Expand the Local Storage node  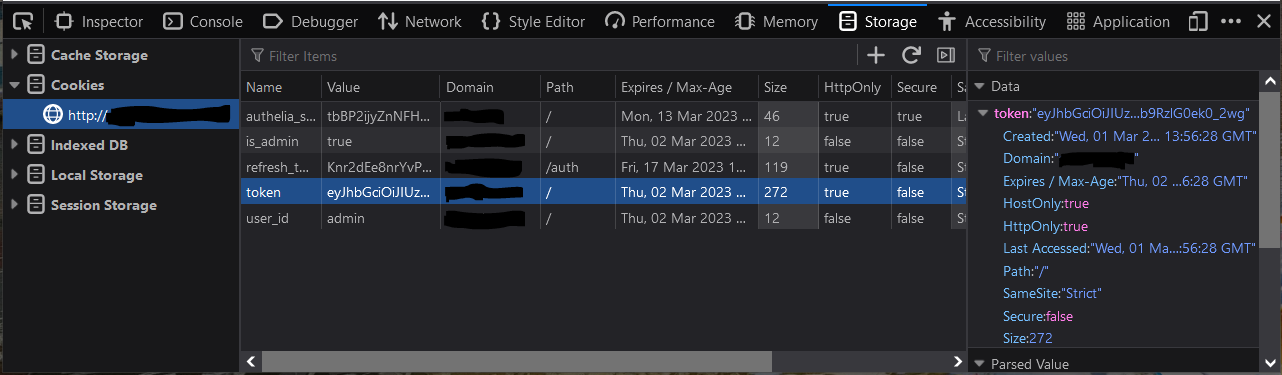pos(13,175)
